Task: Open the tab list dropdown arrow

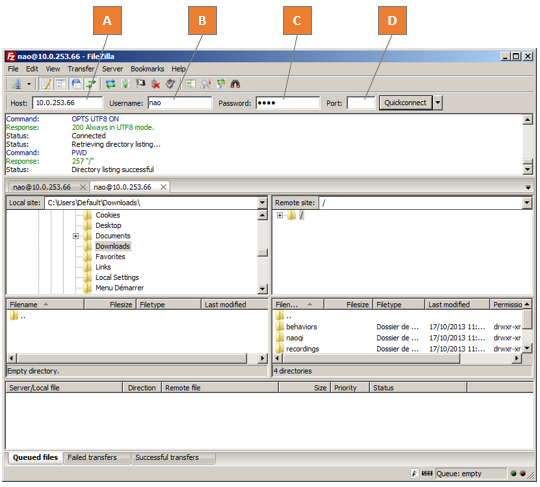Action: click(528, 187)
